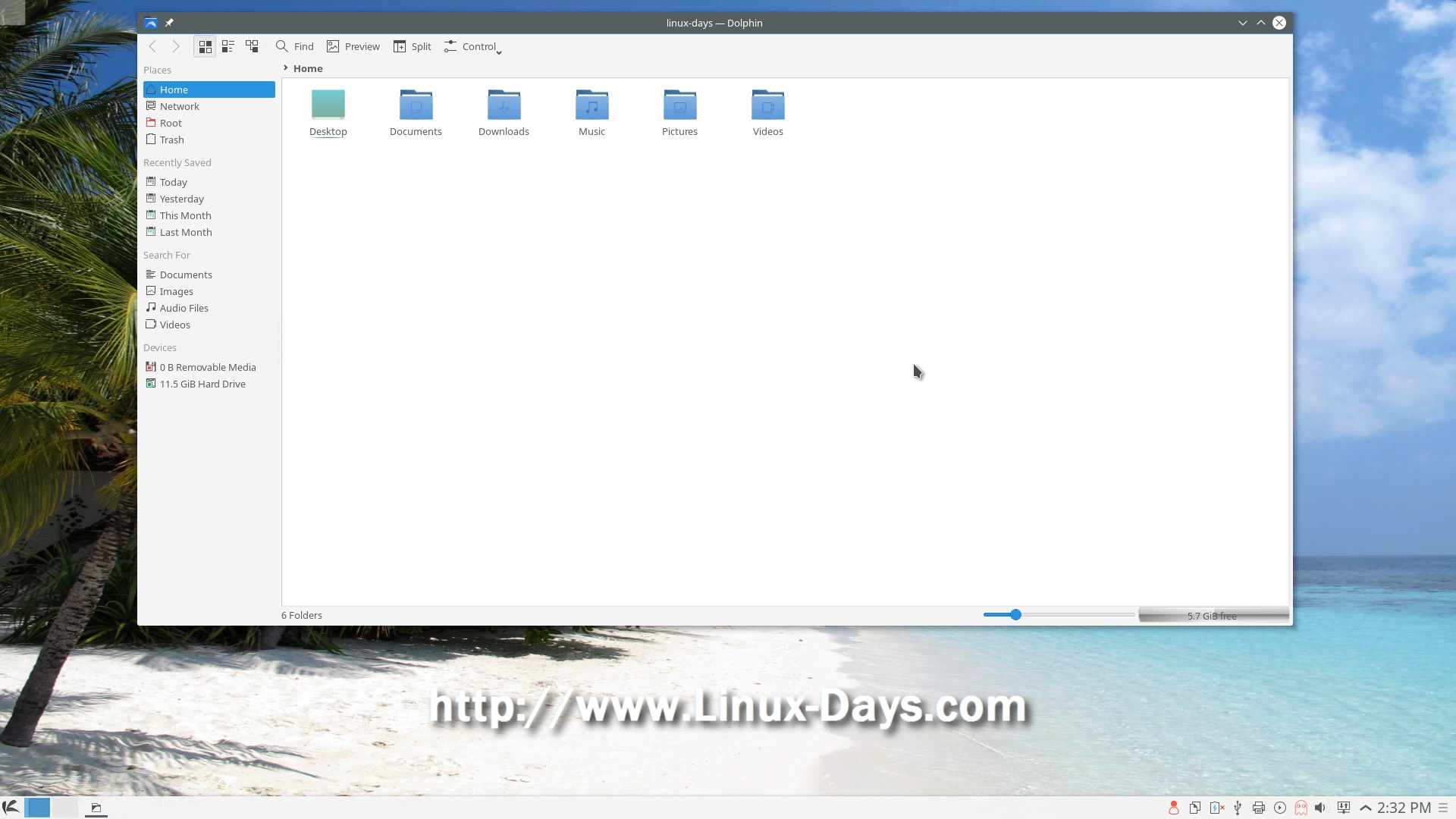Click the 6 Folders status text
This screenshot has width=1456, height=819.
[x=302, y=615]
